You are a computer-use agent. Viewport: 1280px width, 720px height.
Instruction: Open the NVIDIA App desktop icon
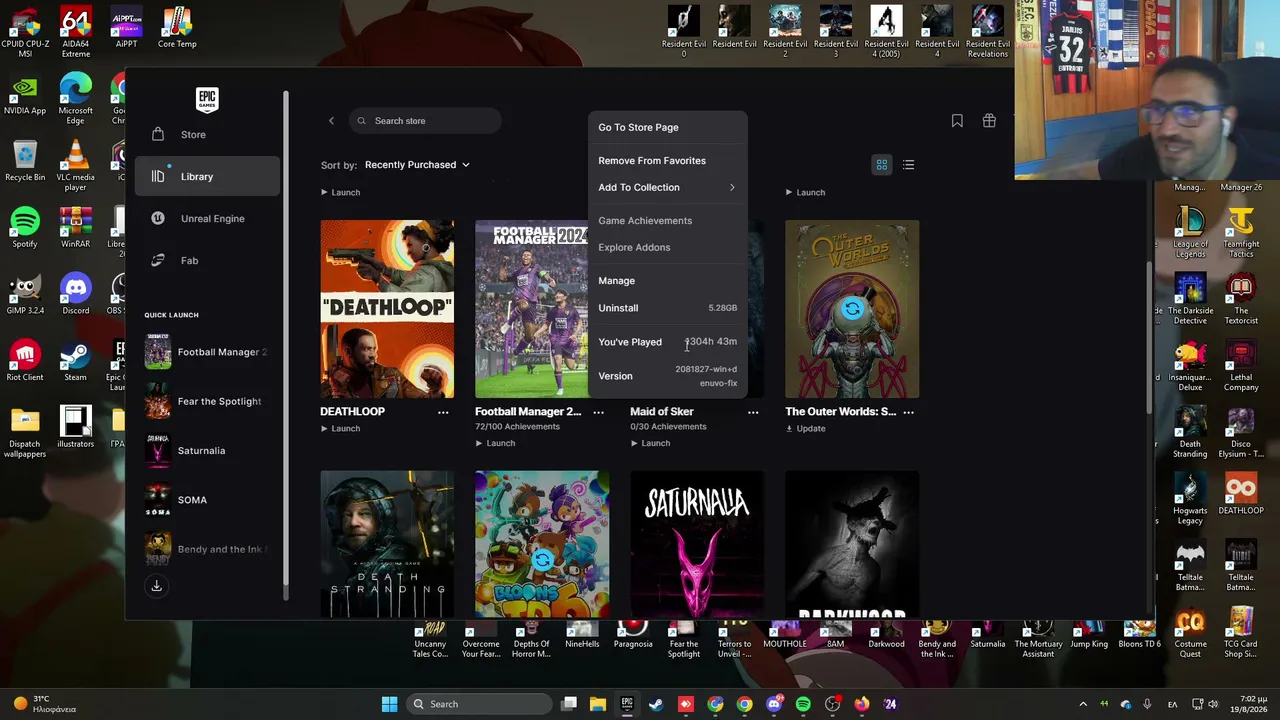25,94
